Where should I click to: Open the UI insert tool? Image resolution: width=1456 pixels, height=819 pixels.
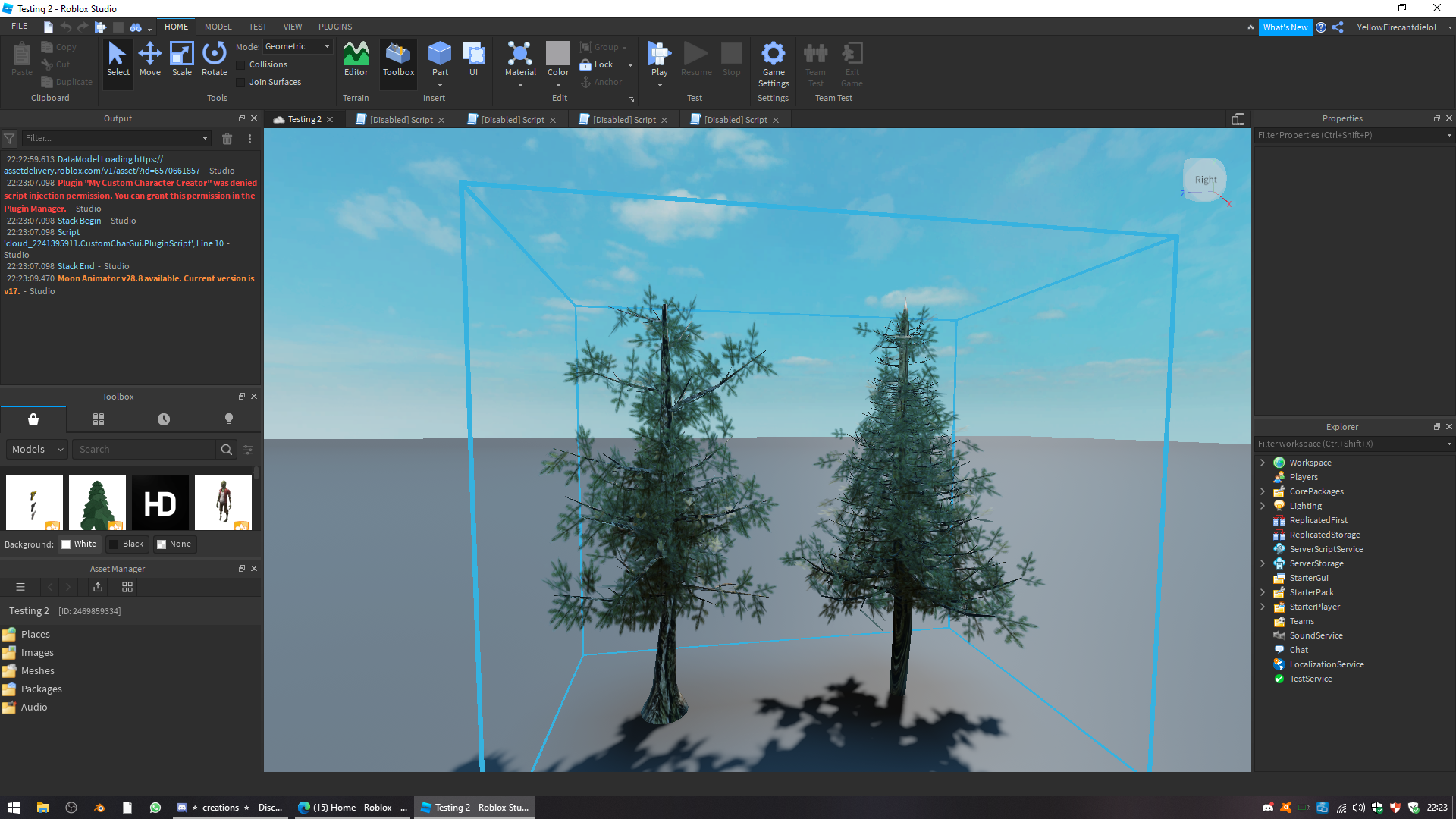point(474,60)
